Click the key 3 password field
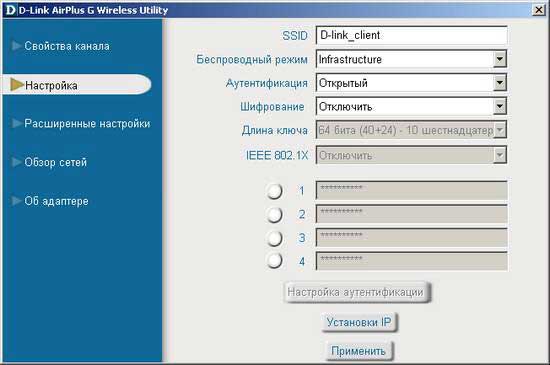The image size is (550, 365). tap(411, 237)
